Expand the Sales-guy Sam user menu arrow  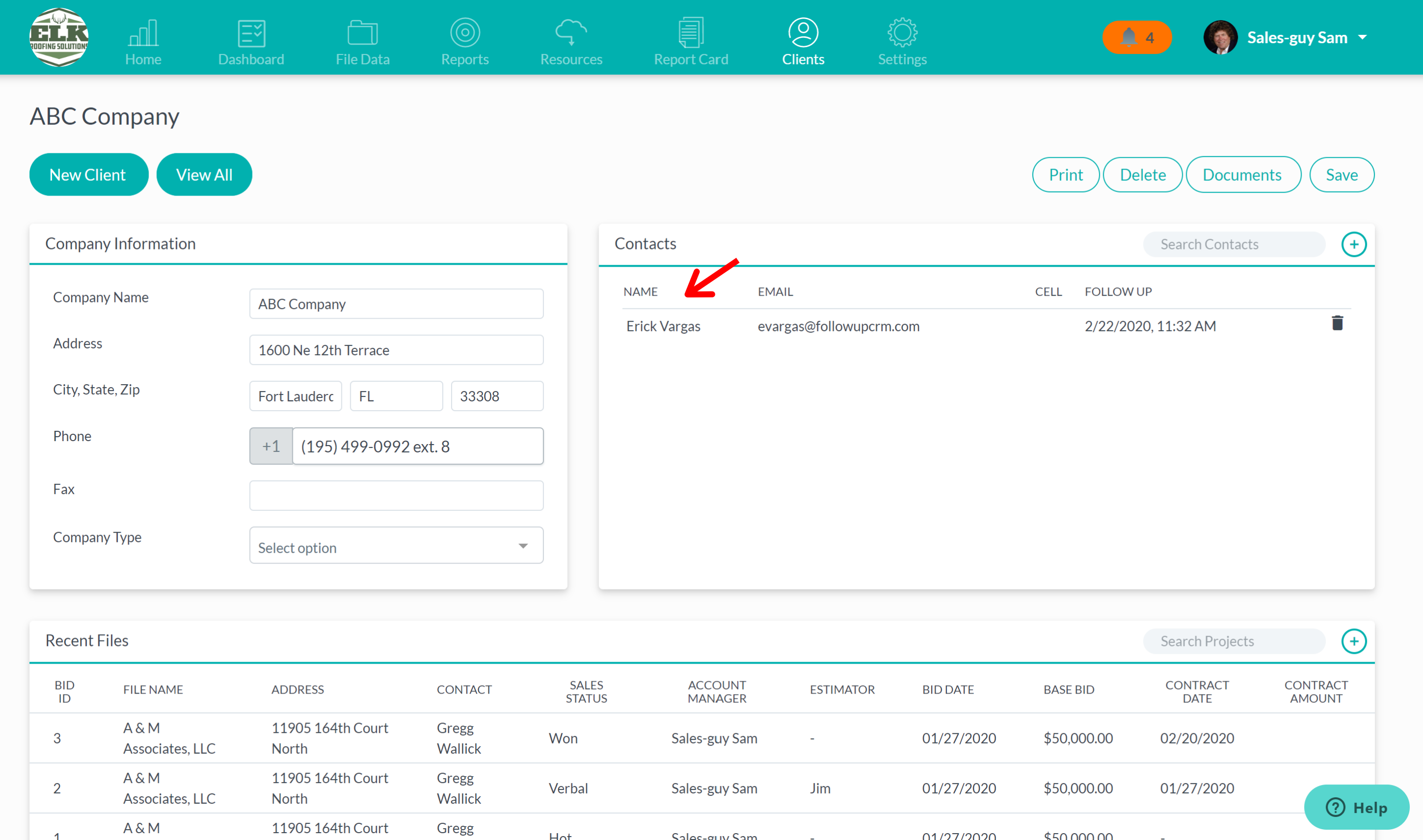click(x=1363, y=37)
